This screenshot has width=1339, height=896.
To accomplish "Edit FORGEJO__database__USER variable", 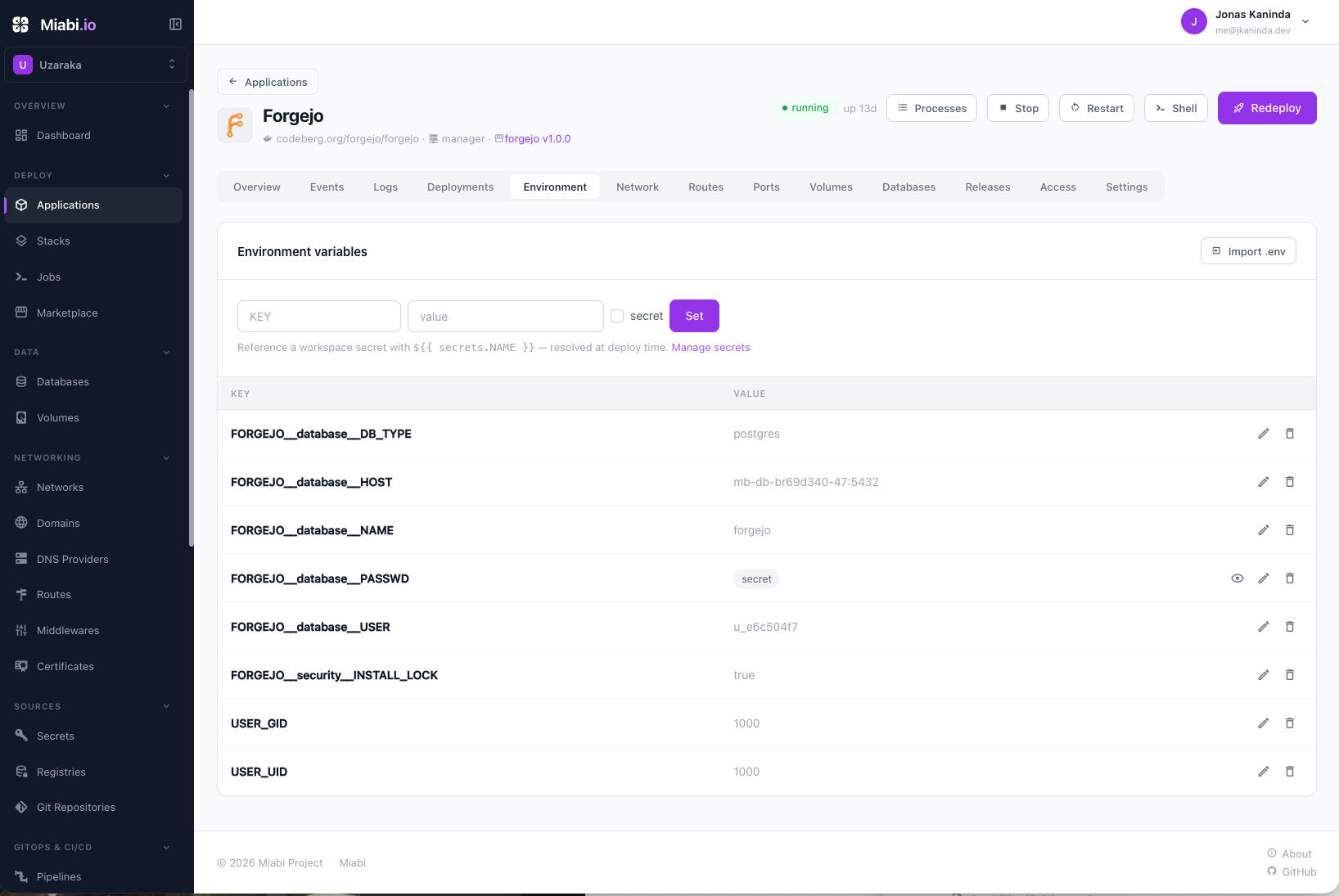I will pos(1264,627).
